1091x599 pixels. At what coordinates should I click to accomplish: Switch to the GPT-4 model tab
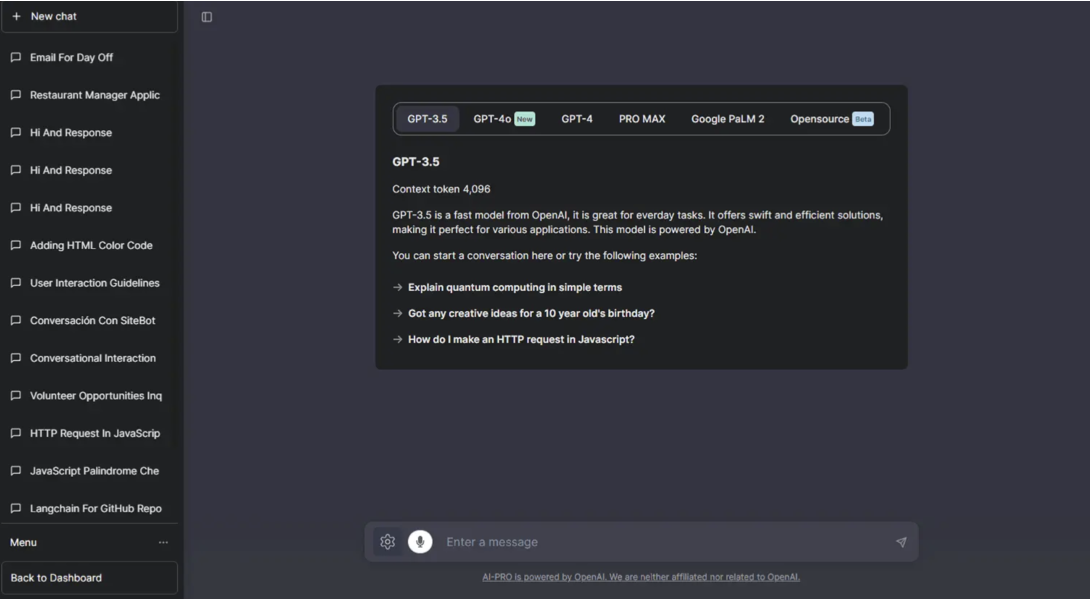click(x=577, y=119)
